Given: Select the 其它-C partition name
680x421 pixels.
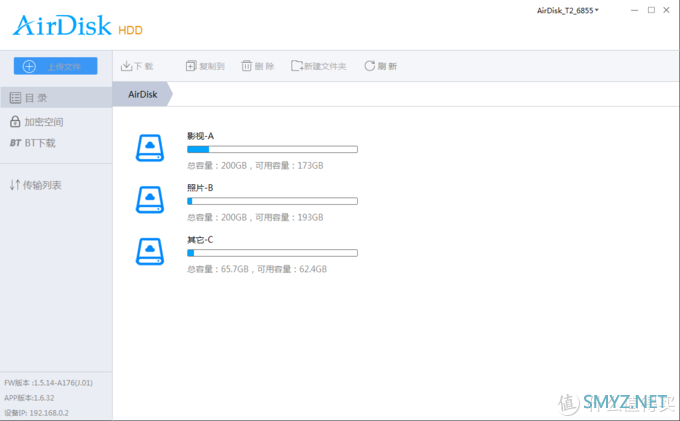Looking at the screenshot, I should (200, 240).
